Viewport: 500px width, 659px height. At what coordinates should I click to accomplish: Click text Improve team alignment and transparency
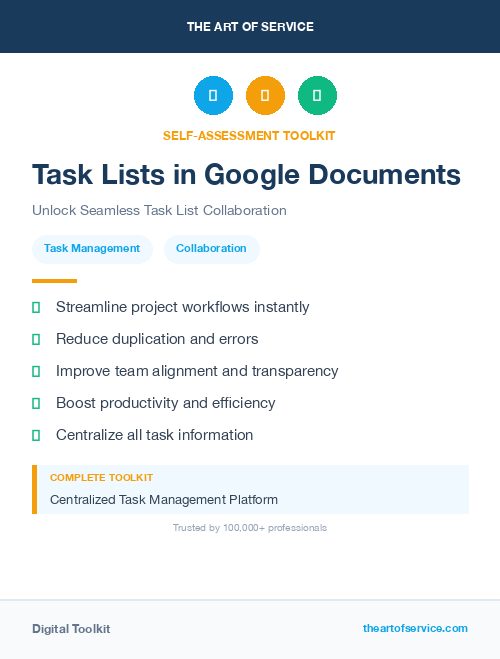click(x=197, y=371)
